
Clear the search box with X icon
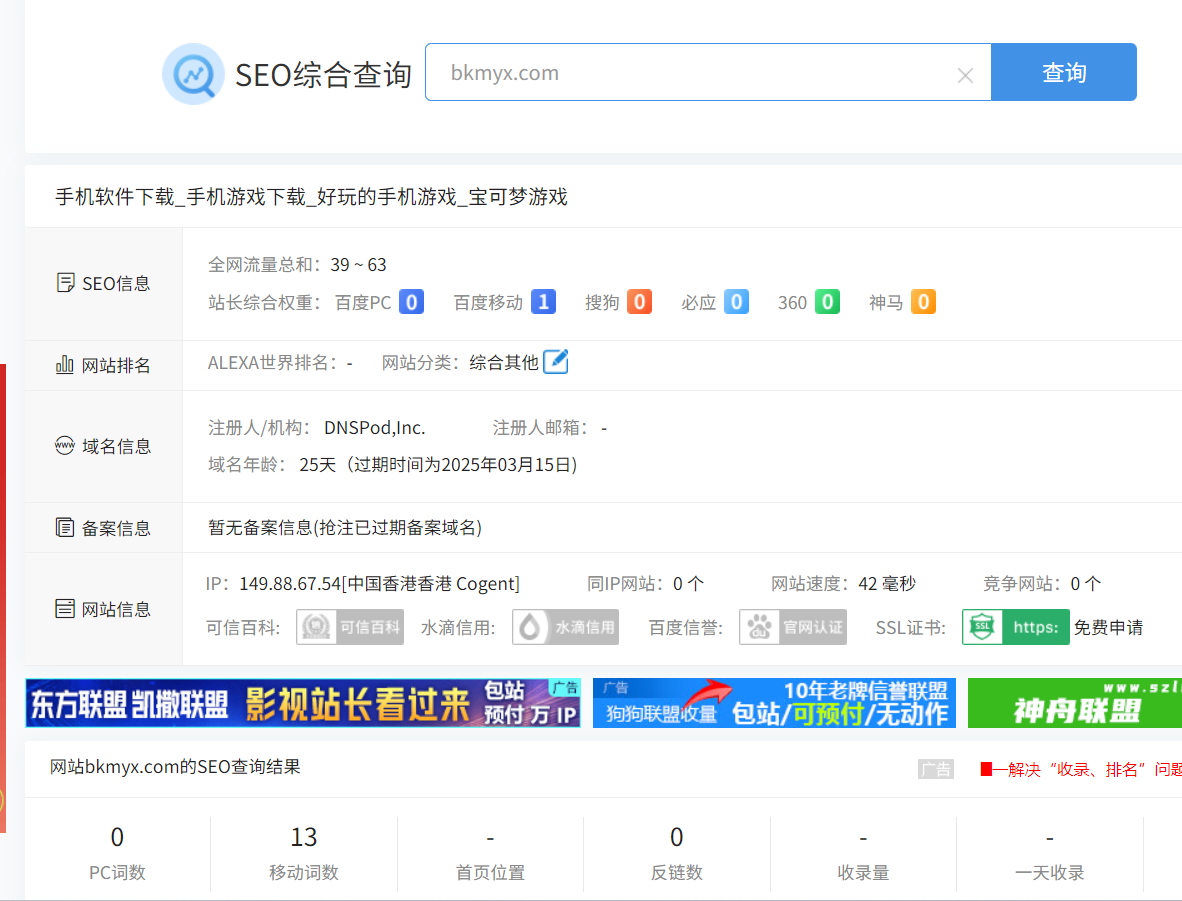click(x=965, y=75)
